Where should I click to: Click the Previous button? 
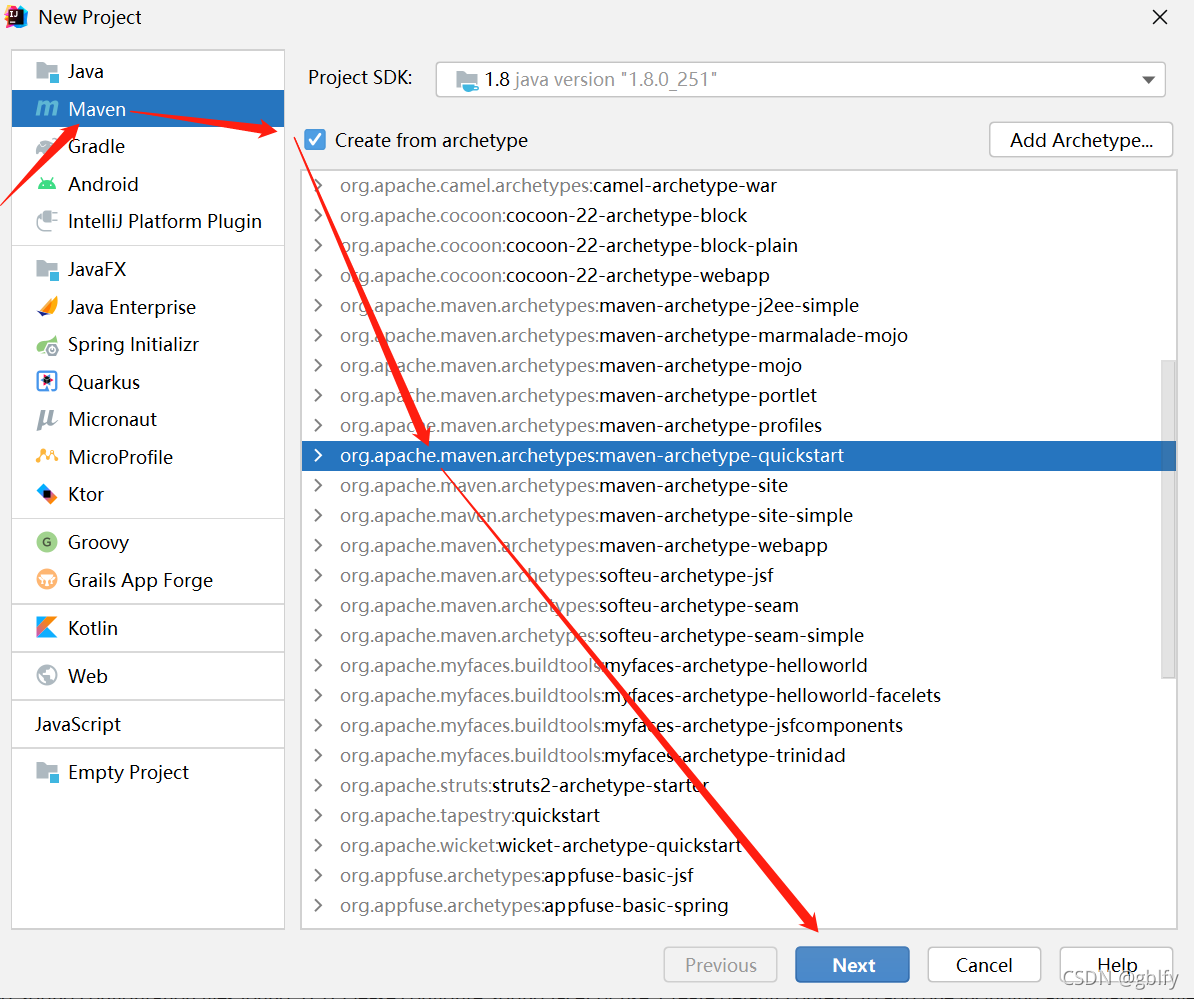coord(720,965)
